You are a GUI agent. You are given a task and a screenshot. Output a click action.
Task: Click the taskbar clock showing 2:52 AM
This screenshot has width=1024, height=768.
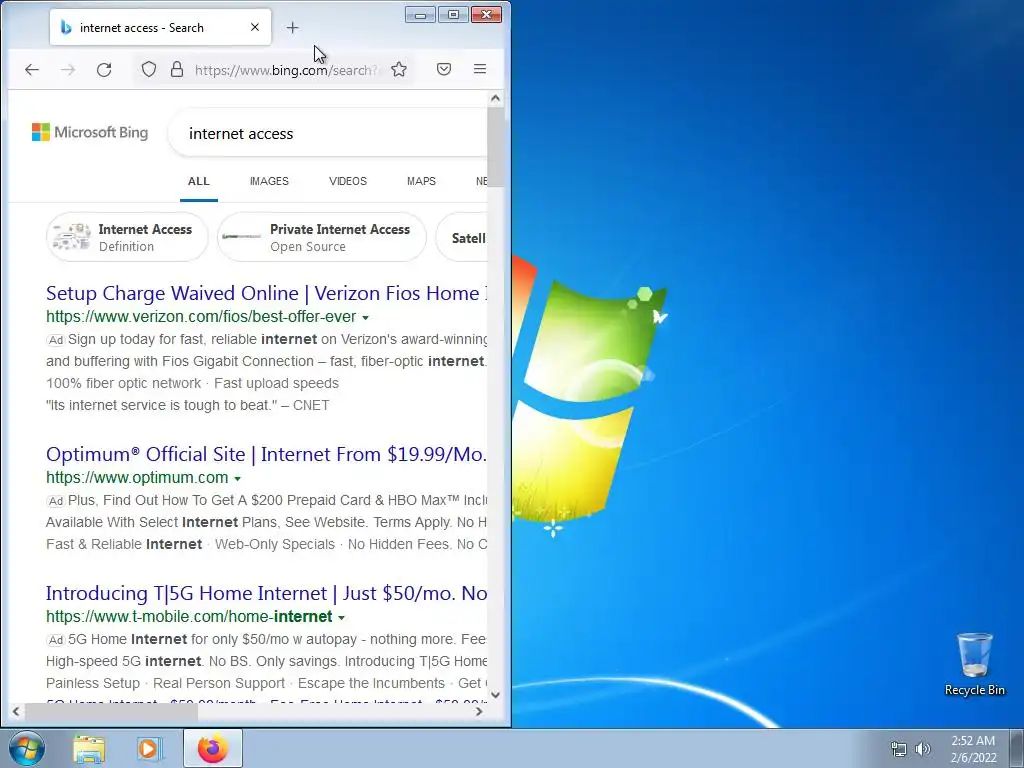tap(973, 749)
